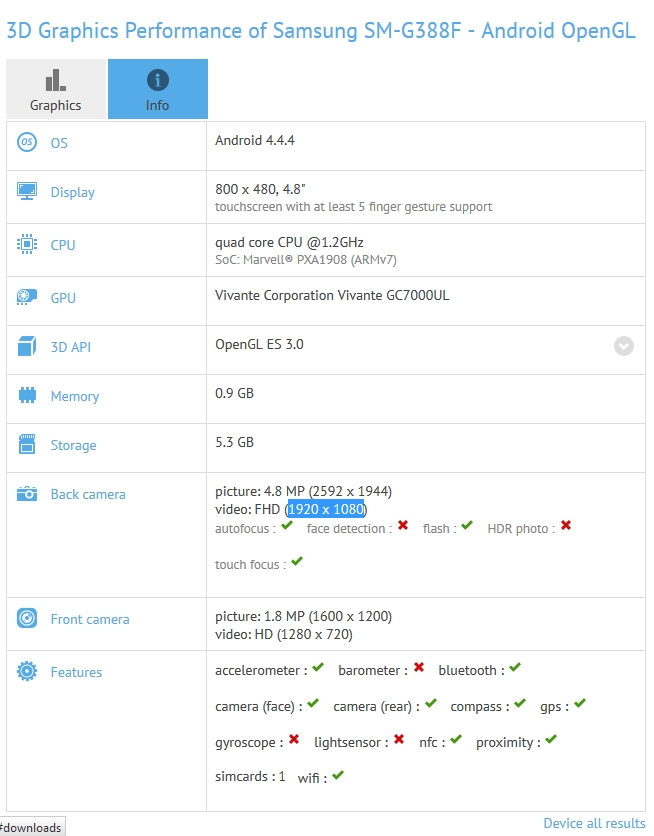The height and width of the screenshot is (836, 654).
Task: Click the GPU card icon
Action: tap(27, 298)
